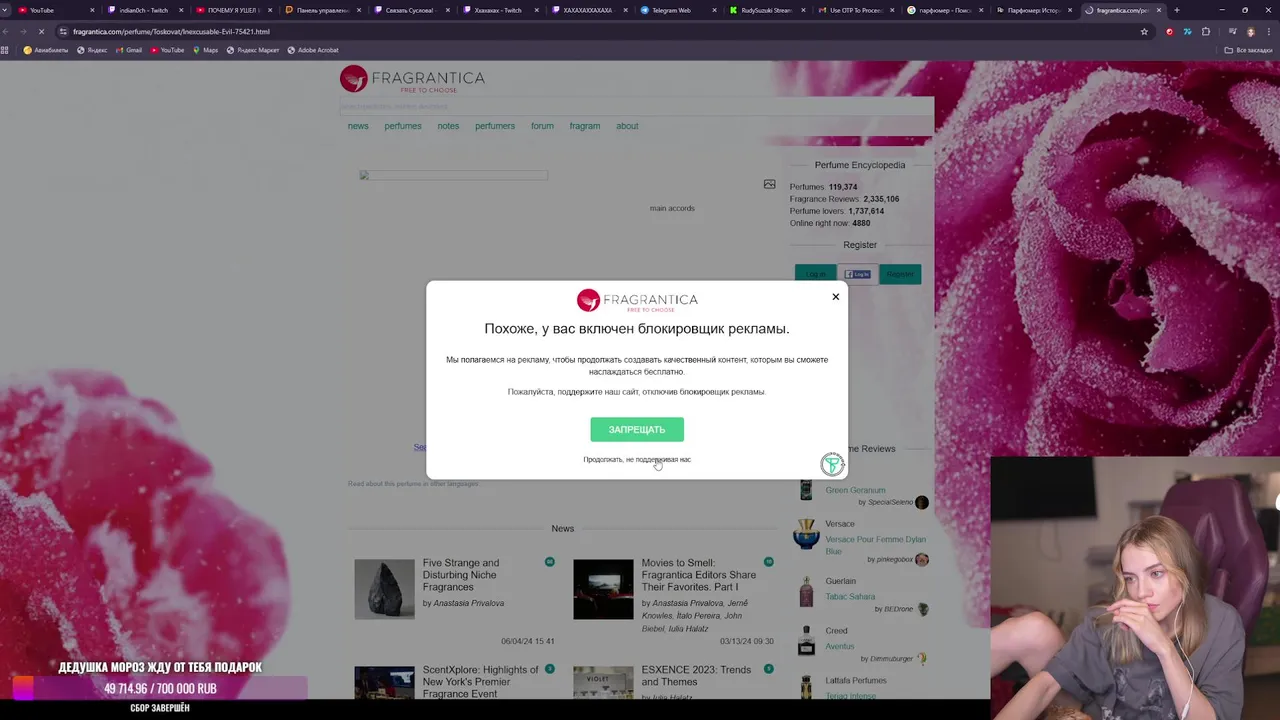The width and height of the screenshot is (1280, 720).
Task: Switch to the indian0ch - Twitch tab
Action: pyautogui.click(x=144, y=10)
